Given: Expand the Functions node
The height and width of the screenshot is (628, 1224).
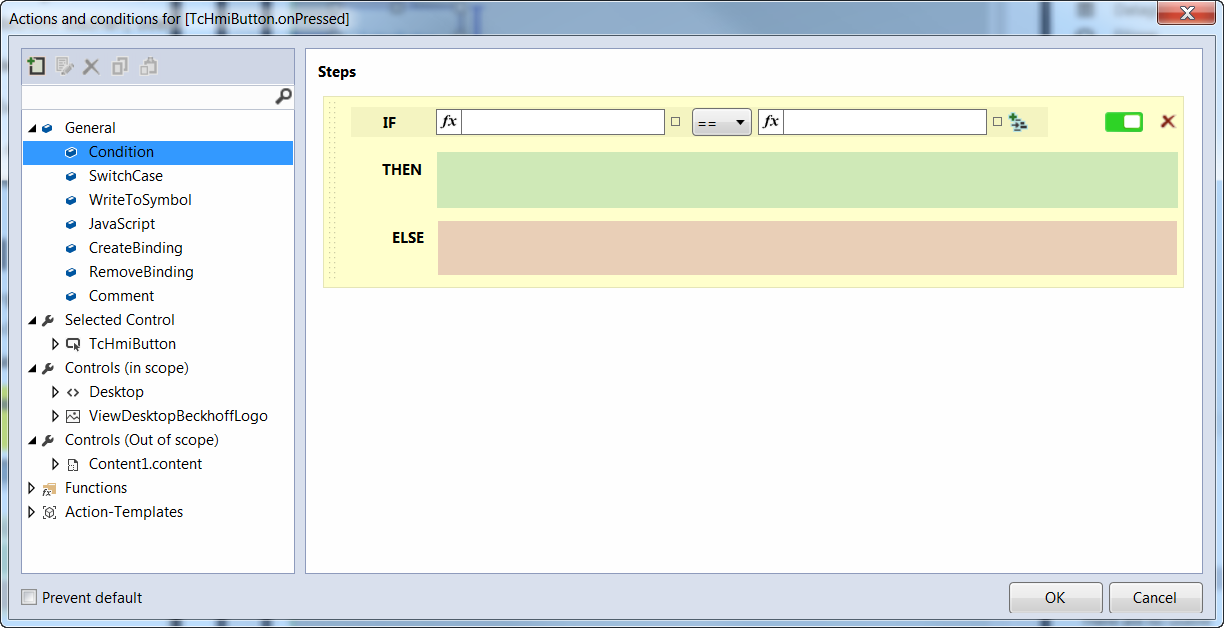Looking at the screenshot, I should click(x=32, y=488).
